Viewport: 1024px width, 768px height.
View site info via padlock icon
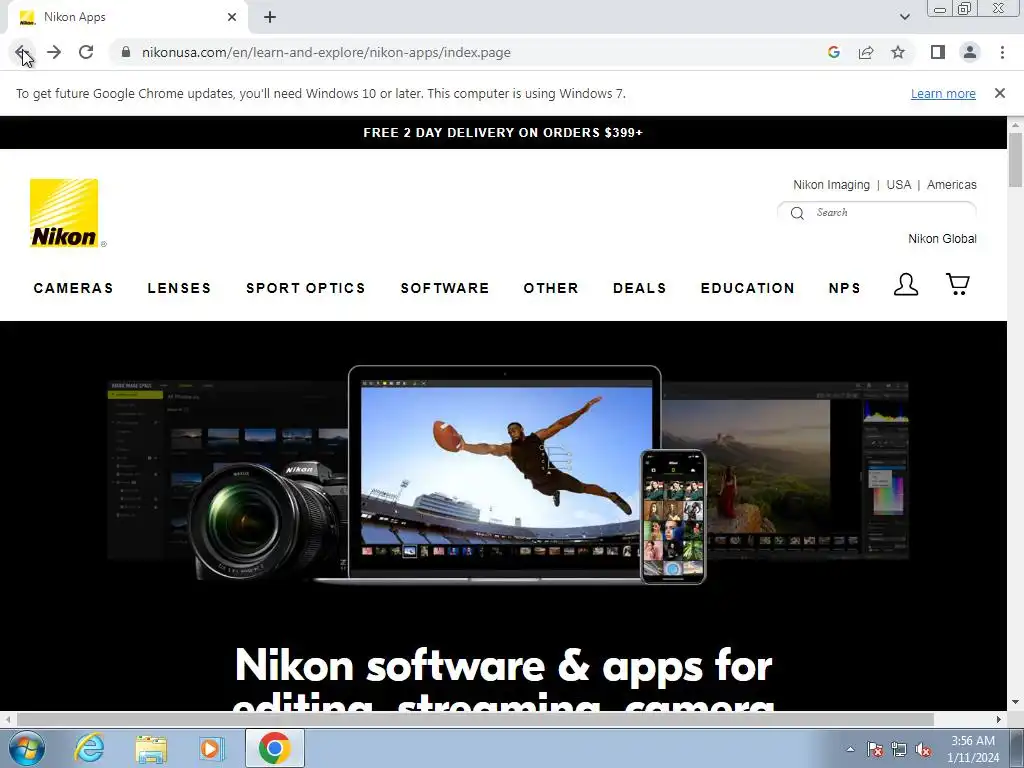[x=126, y=52]
